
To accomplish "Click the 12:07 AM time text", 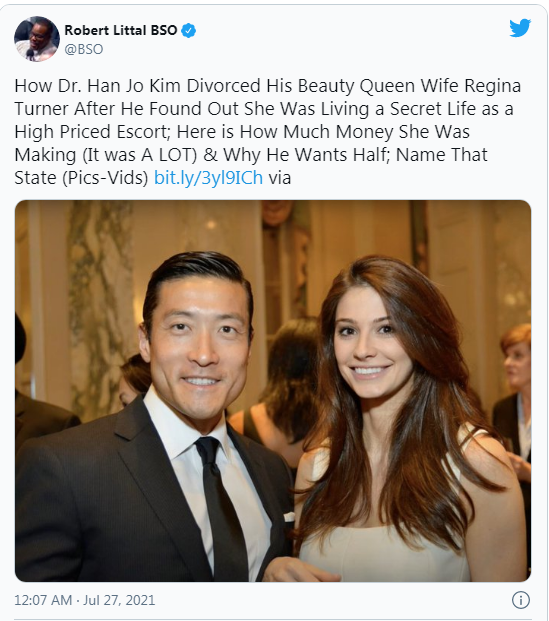I will 43,600.
